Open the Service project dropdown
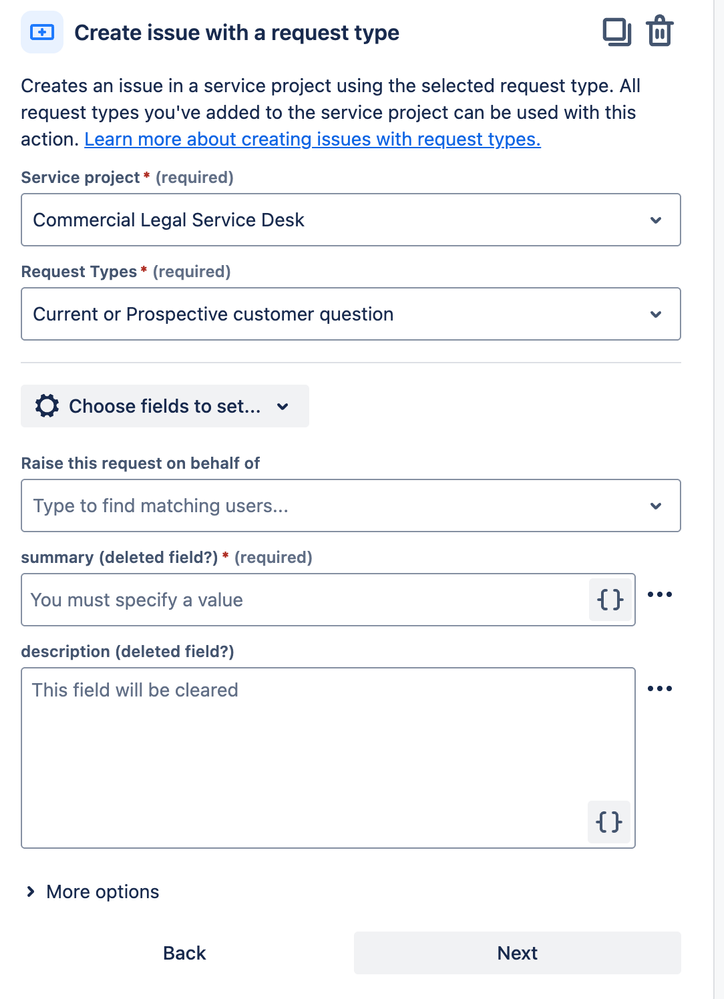724x999 pixels. pyautogui.click(x=655, y=220)
